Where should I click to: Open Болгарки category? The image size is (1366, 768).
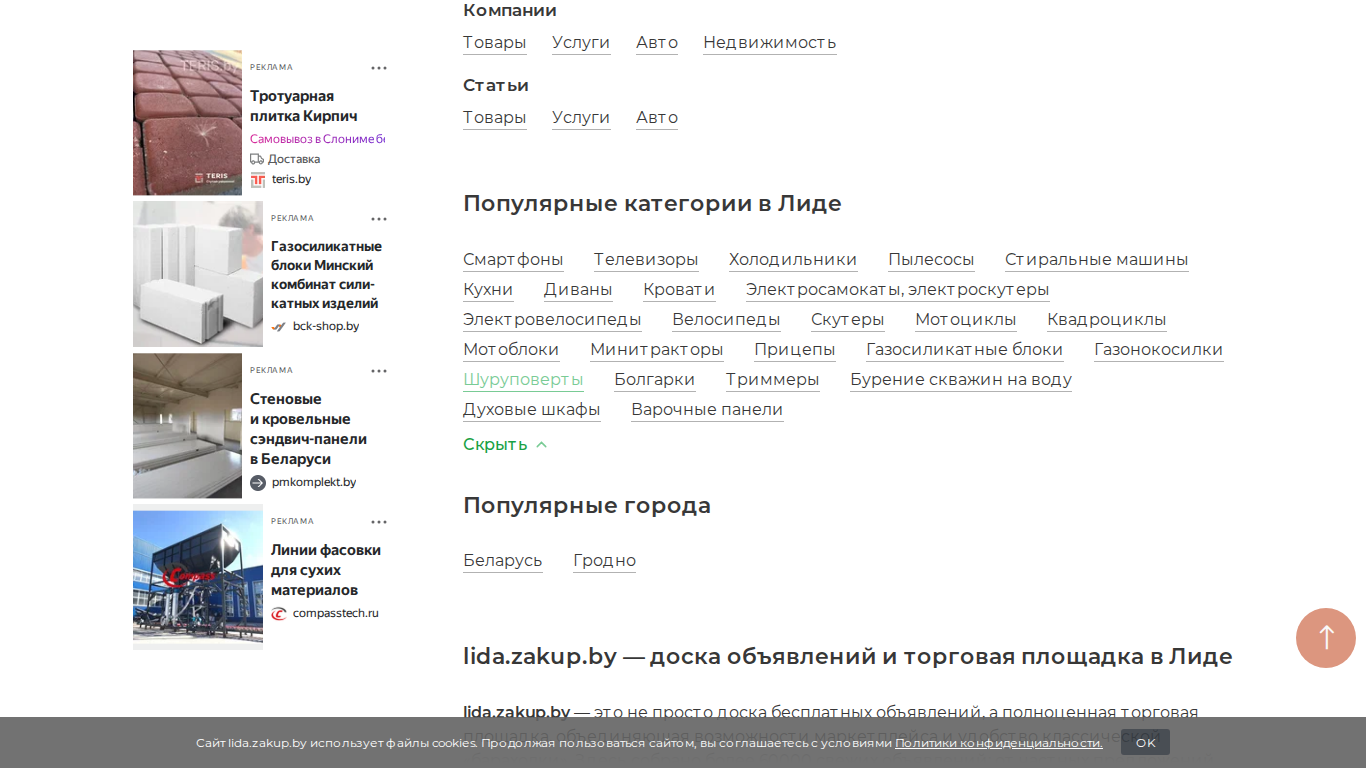coord(655,380)
